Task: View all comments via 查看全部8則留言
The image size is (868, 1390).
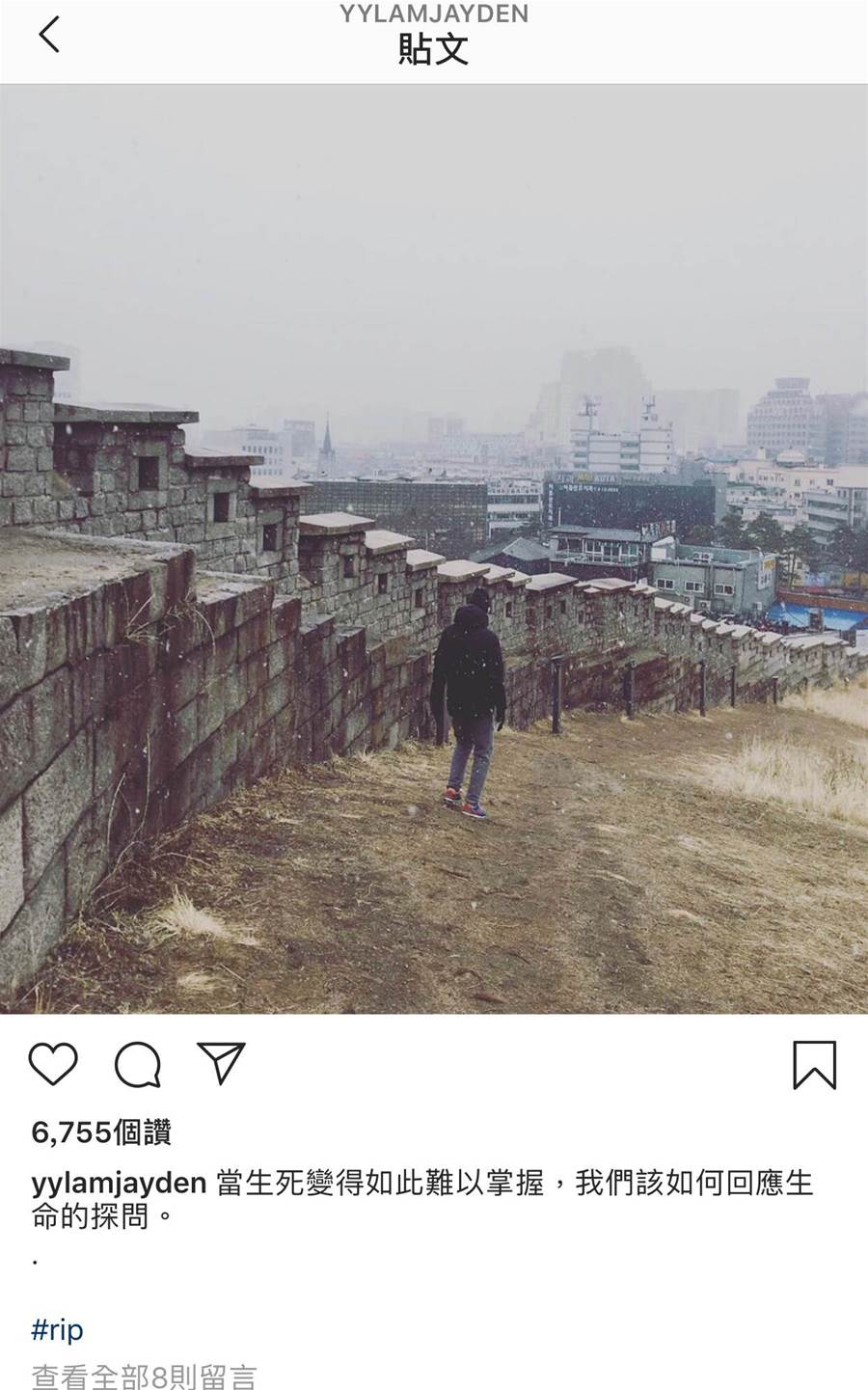Action: pos(145,1376)
